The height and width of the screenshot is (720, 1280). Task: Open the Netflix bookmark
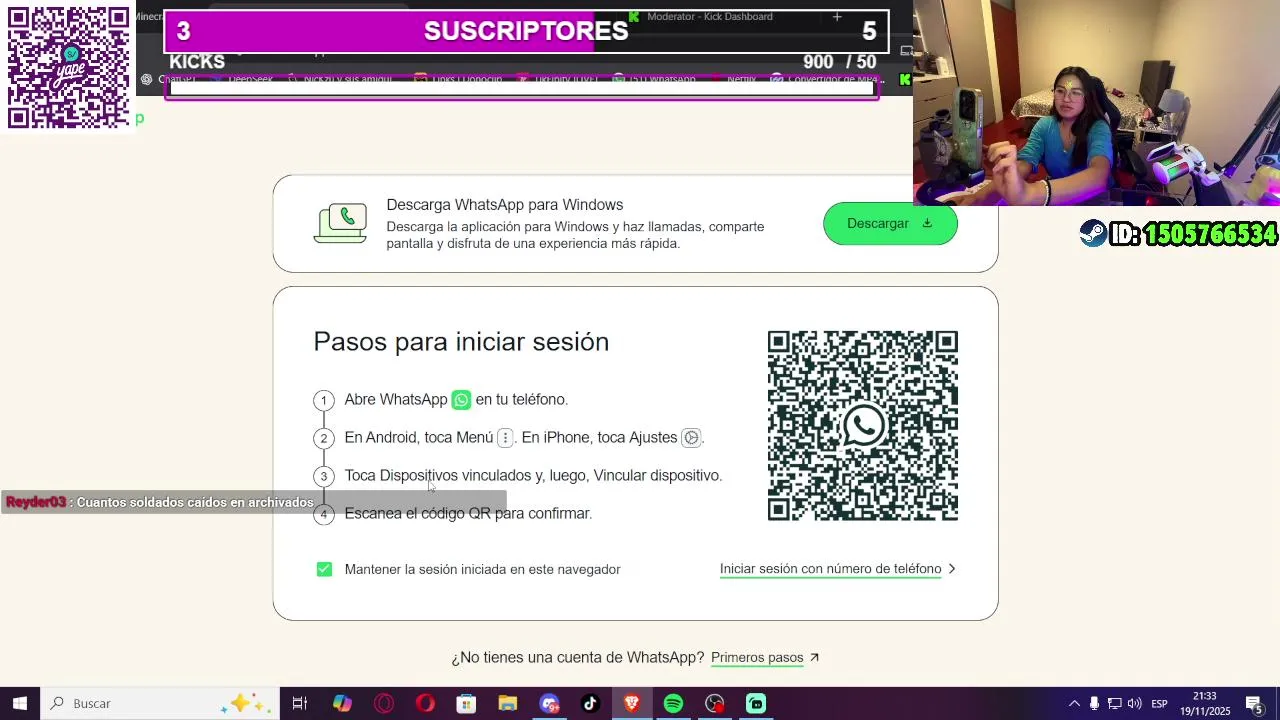tap(733, 79)
